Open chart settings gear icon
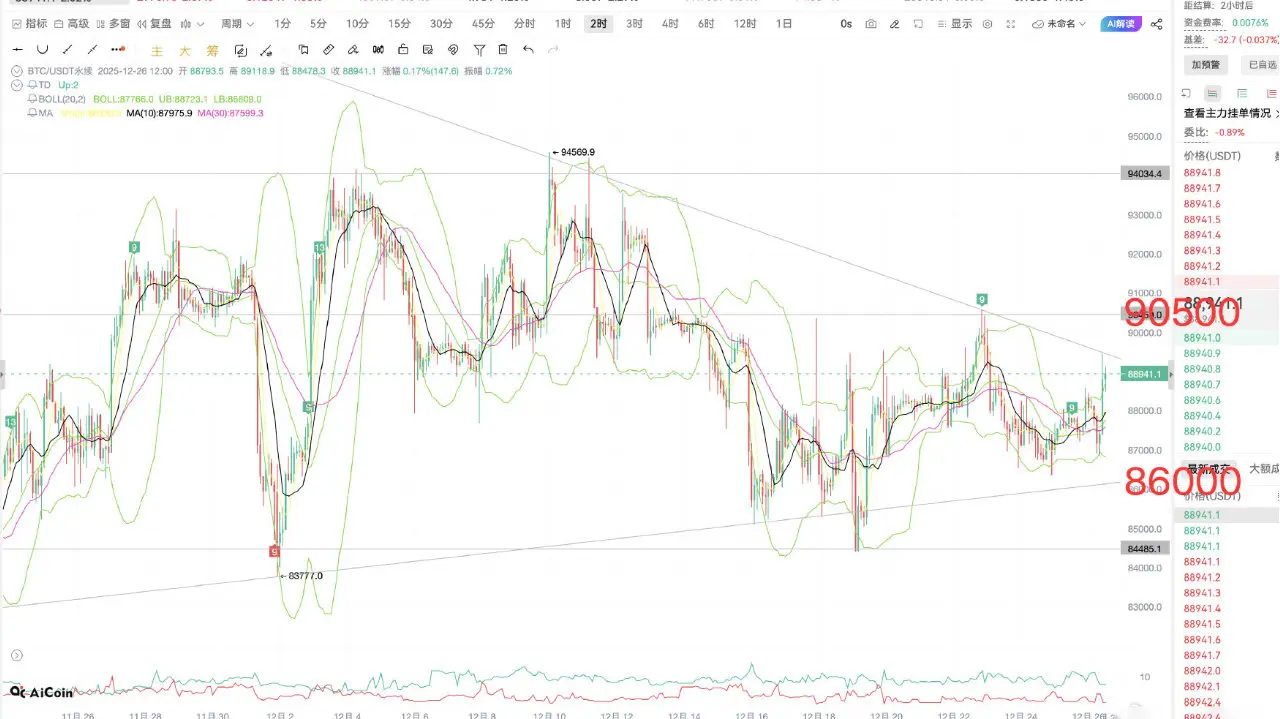The image size is (1280, 719). pyautogui.click(x=988, y=24)
